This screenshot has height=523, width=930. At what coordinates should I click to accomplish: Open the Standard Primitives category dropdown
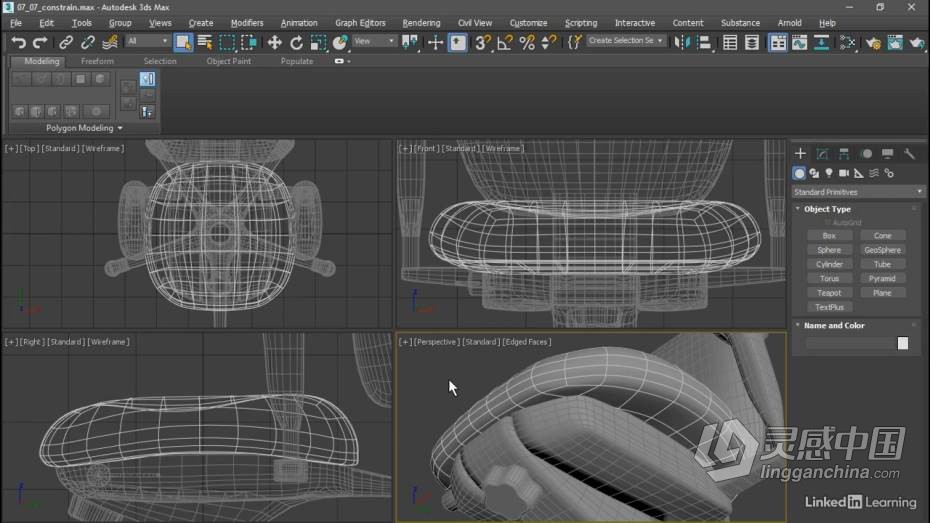(858, 192)
